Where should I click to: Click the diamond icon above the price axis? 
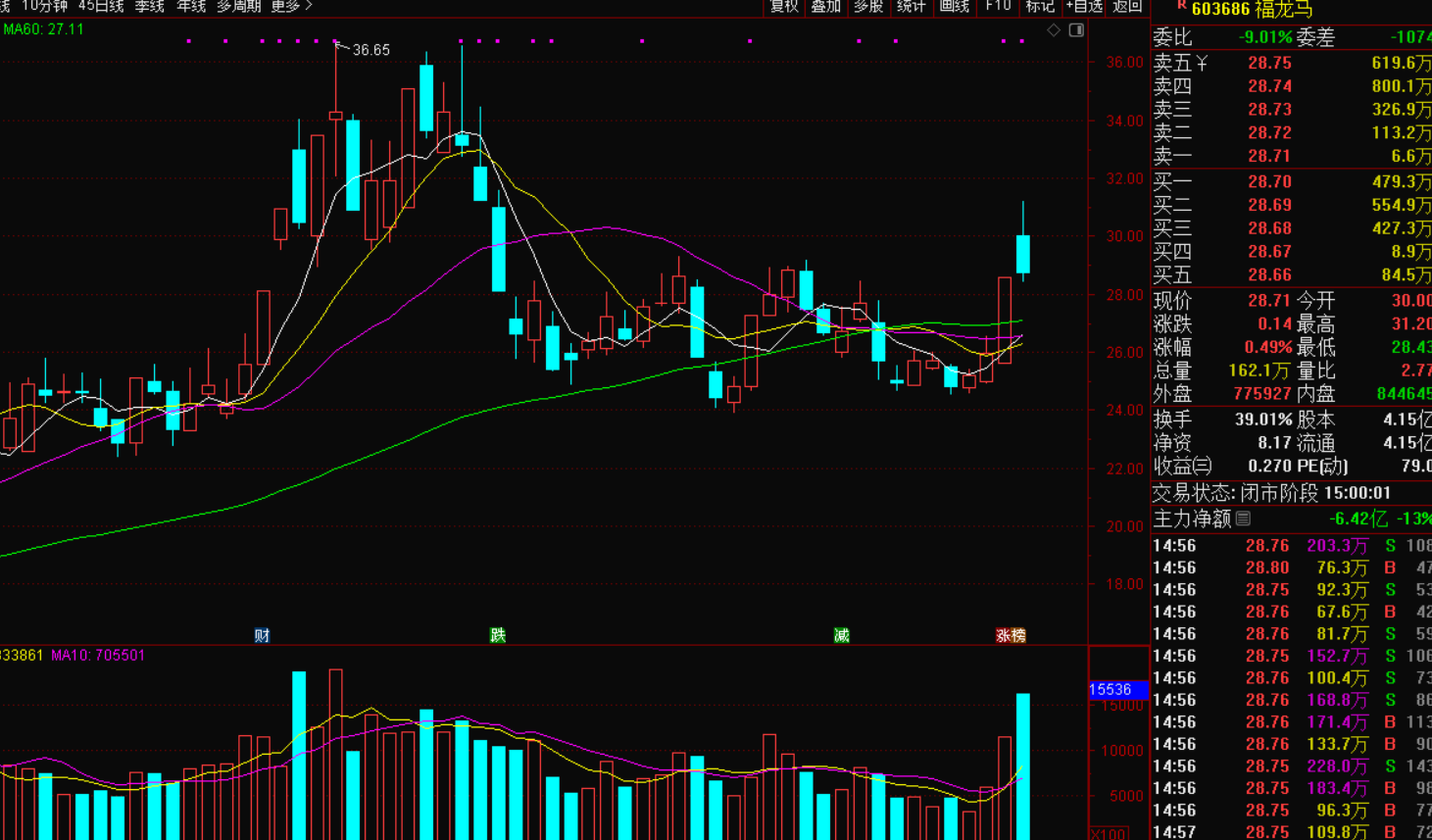tap(1054, 30)
